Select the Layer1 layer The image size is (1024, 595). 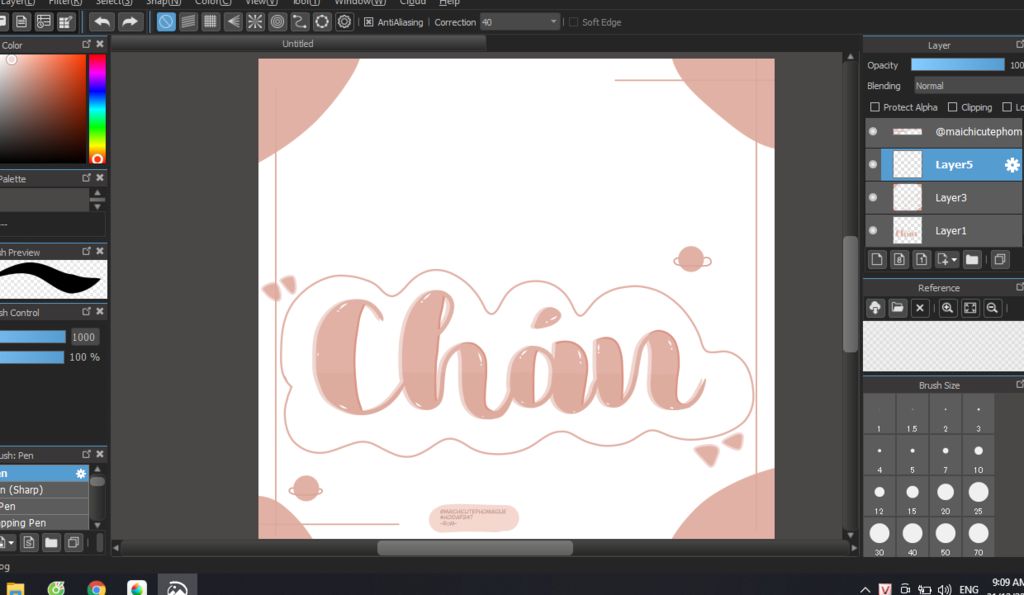944,231
